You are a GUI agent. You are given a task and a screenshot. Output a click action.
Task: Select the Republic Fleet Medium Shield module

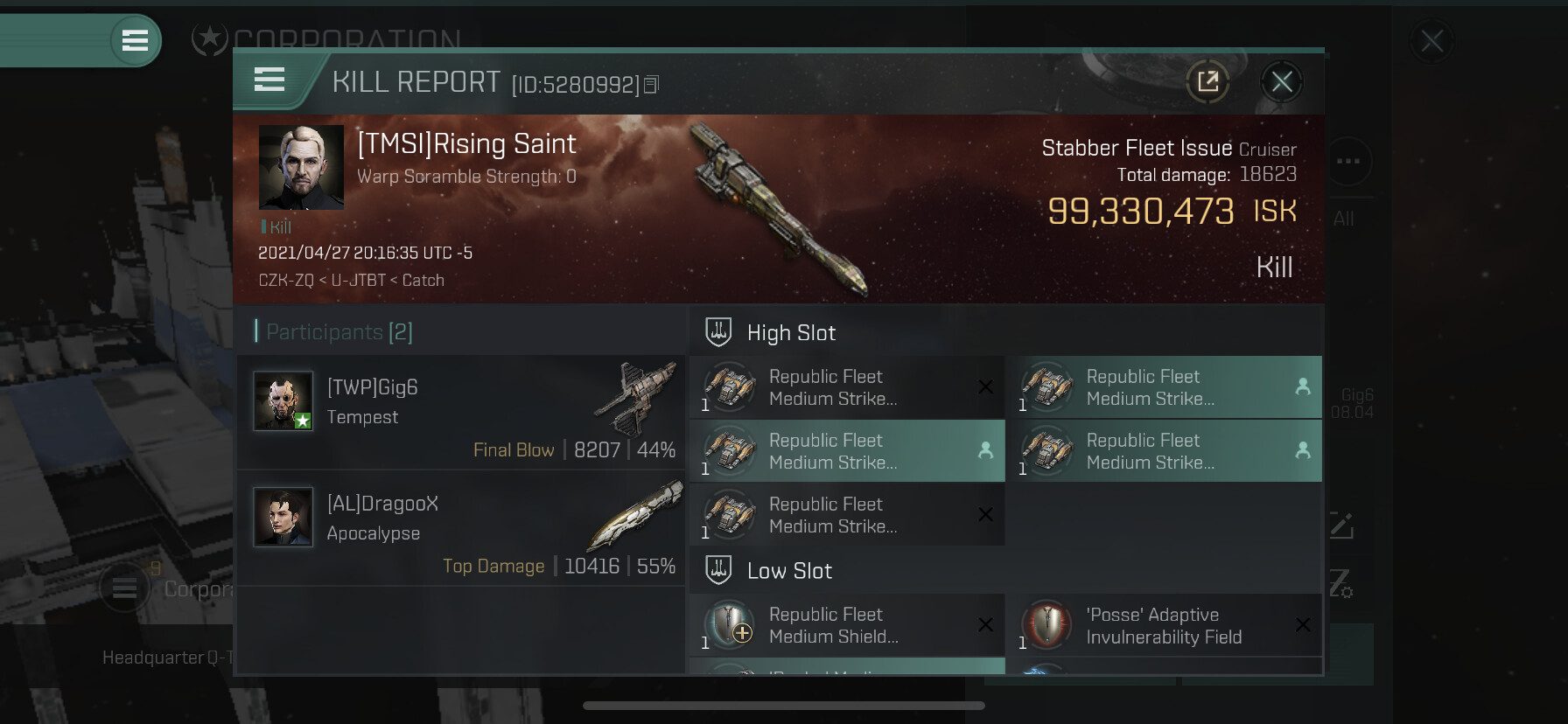[847, 625]
